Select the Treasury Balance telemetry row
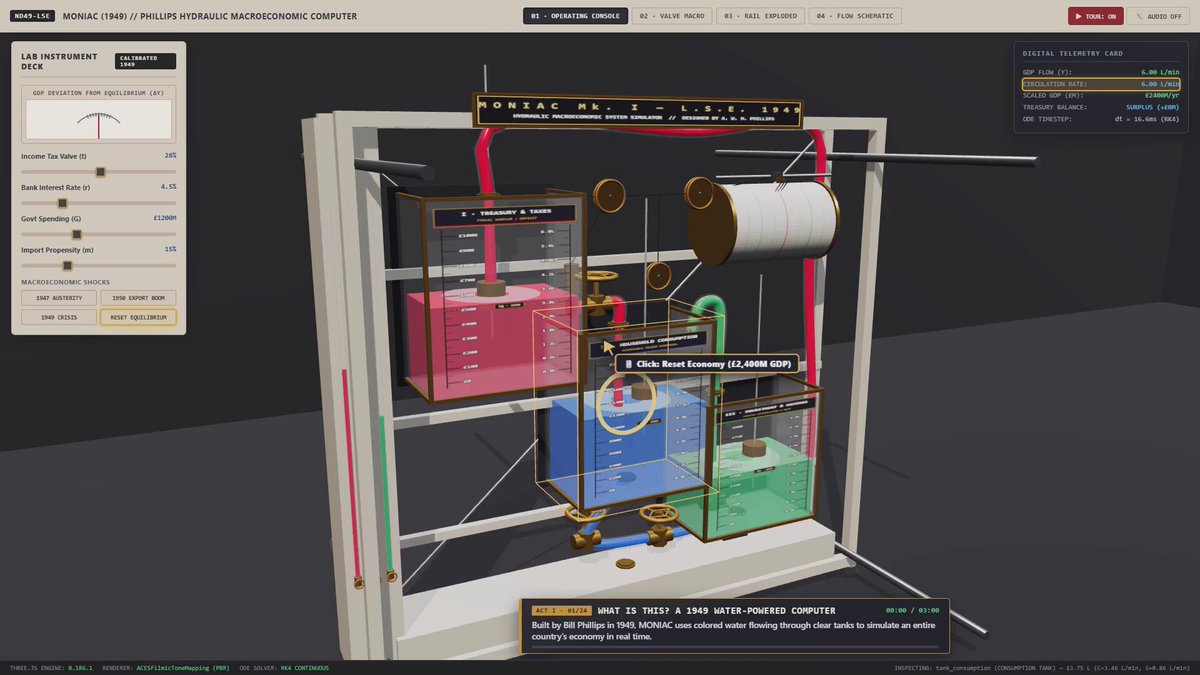 [1100, 107]
